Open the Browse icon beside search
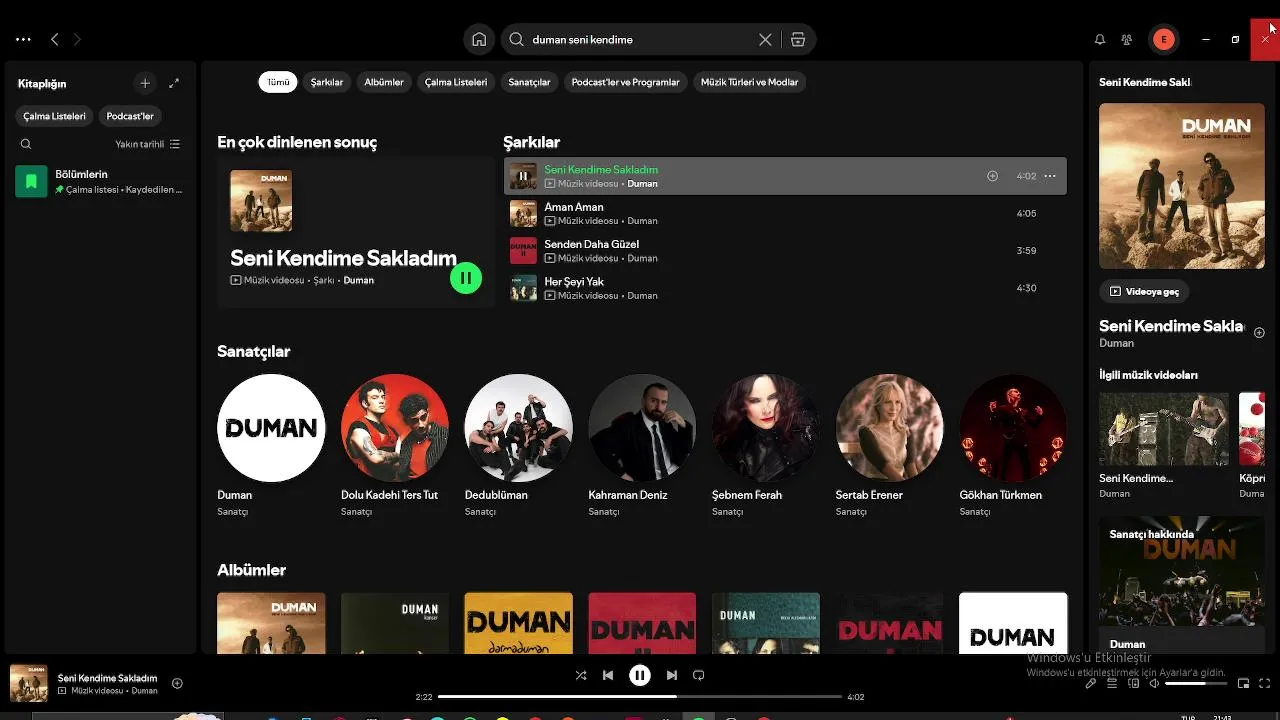The image size is (1280, 720). [798, 40]
